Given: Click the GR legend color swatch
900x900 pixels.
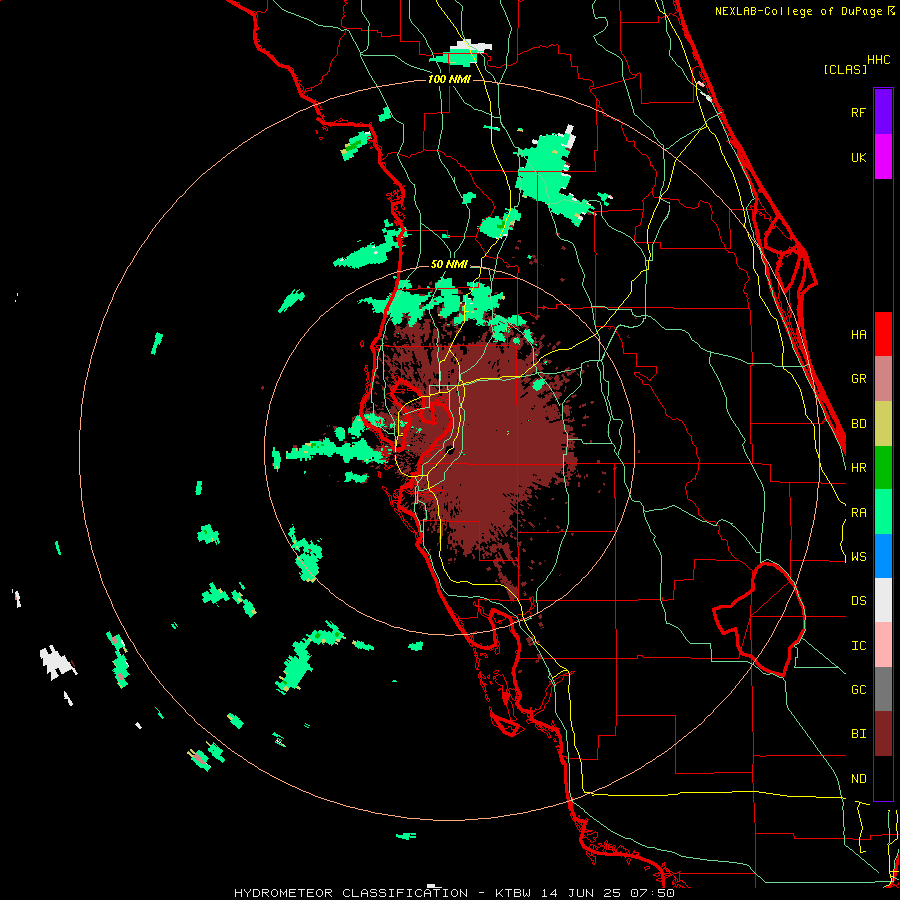Looking at the screenshot, I should 883,379.
